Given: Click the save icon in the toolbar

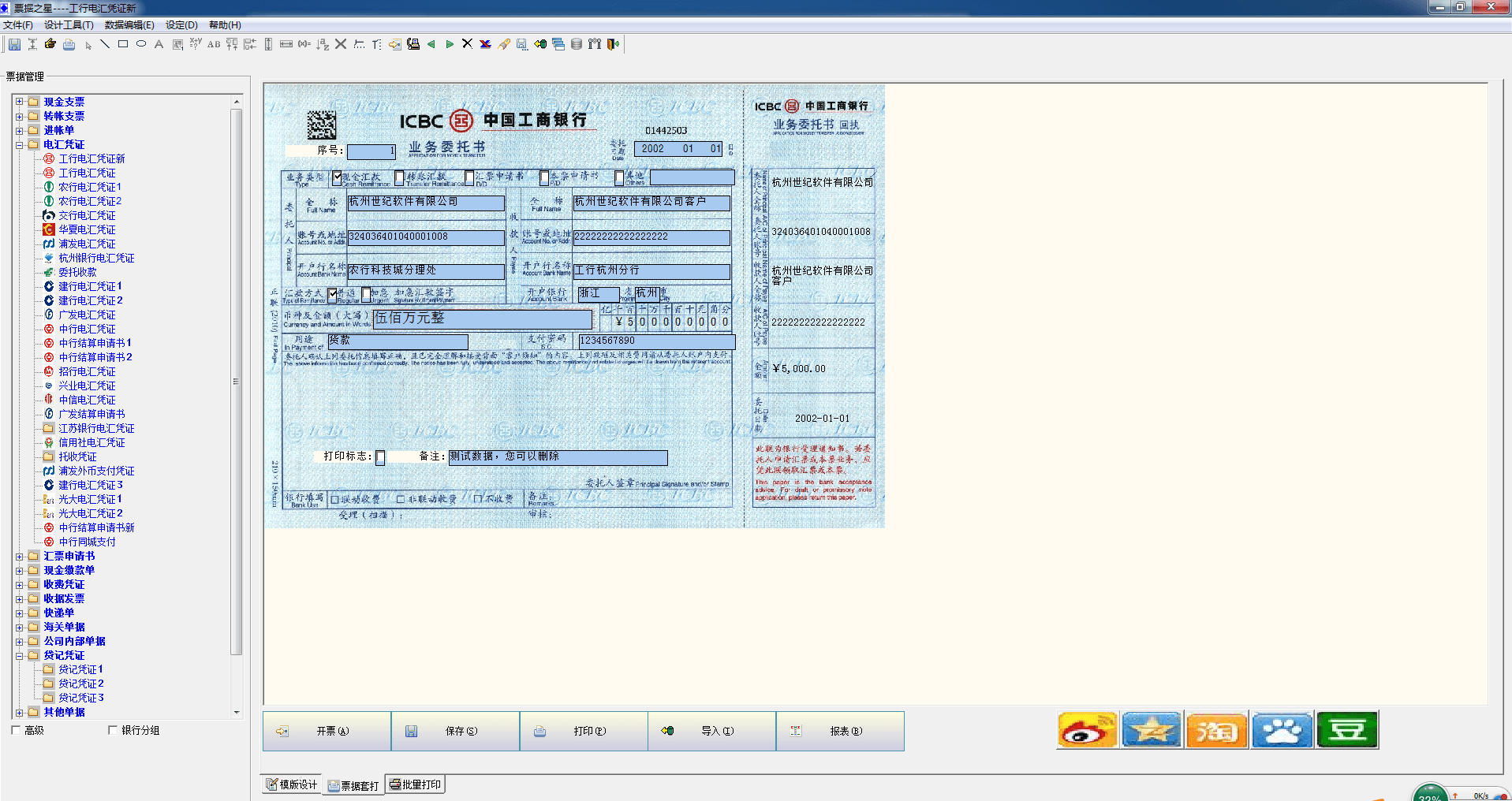Looking at the screenshot, I should point(14,44).
